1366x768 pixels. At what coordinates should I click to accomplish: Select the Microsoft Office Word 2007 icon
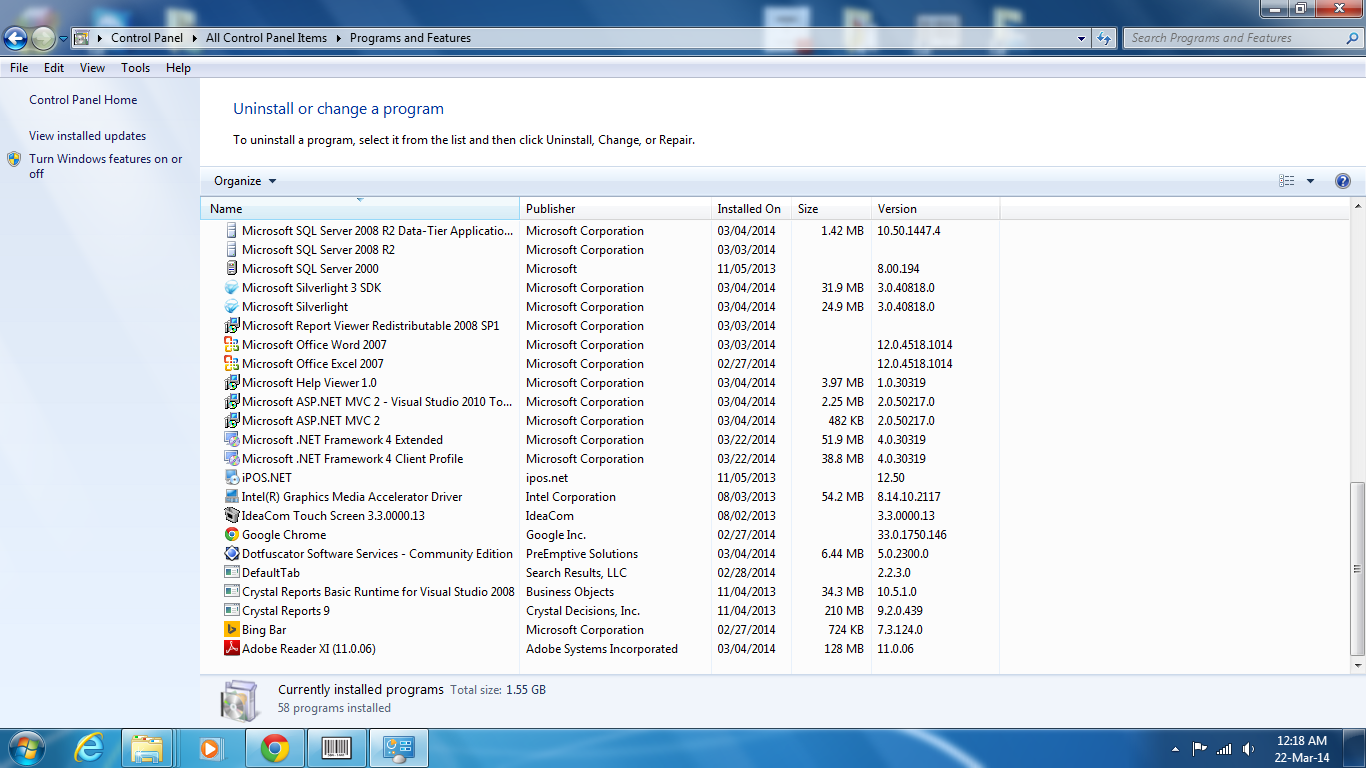coord(232,345)
